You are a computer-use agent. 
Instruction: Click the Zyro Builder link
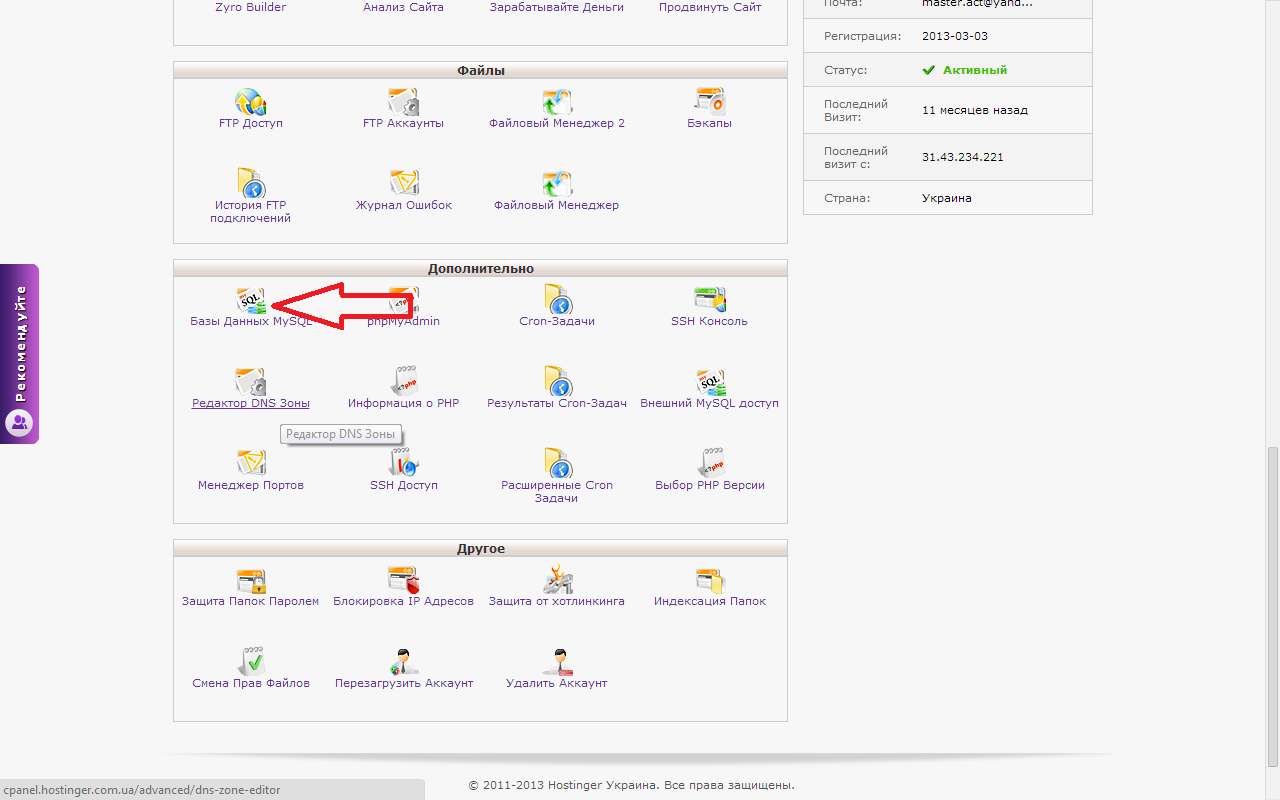(250, 7)
